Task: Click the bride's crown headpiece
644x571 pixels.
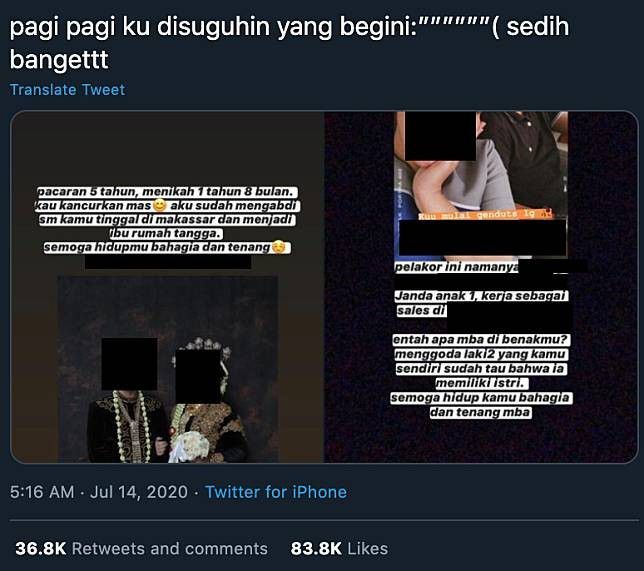Action: pyautogui.click(x=202, y=344)
